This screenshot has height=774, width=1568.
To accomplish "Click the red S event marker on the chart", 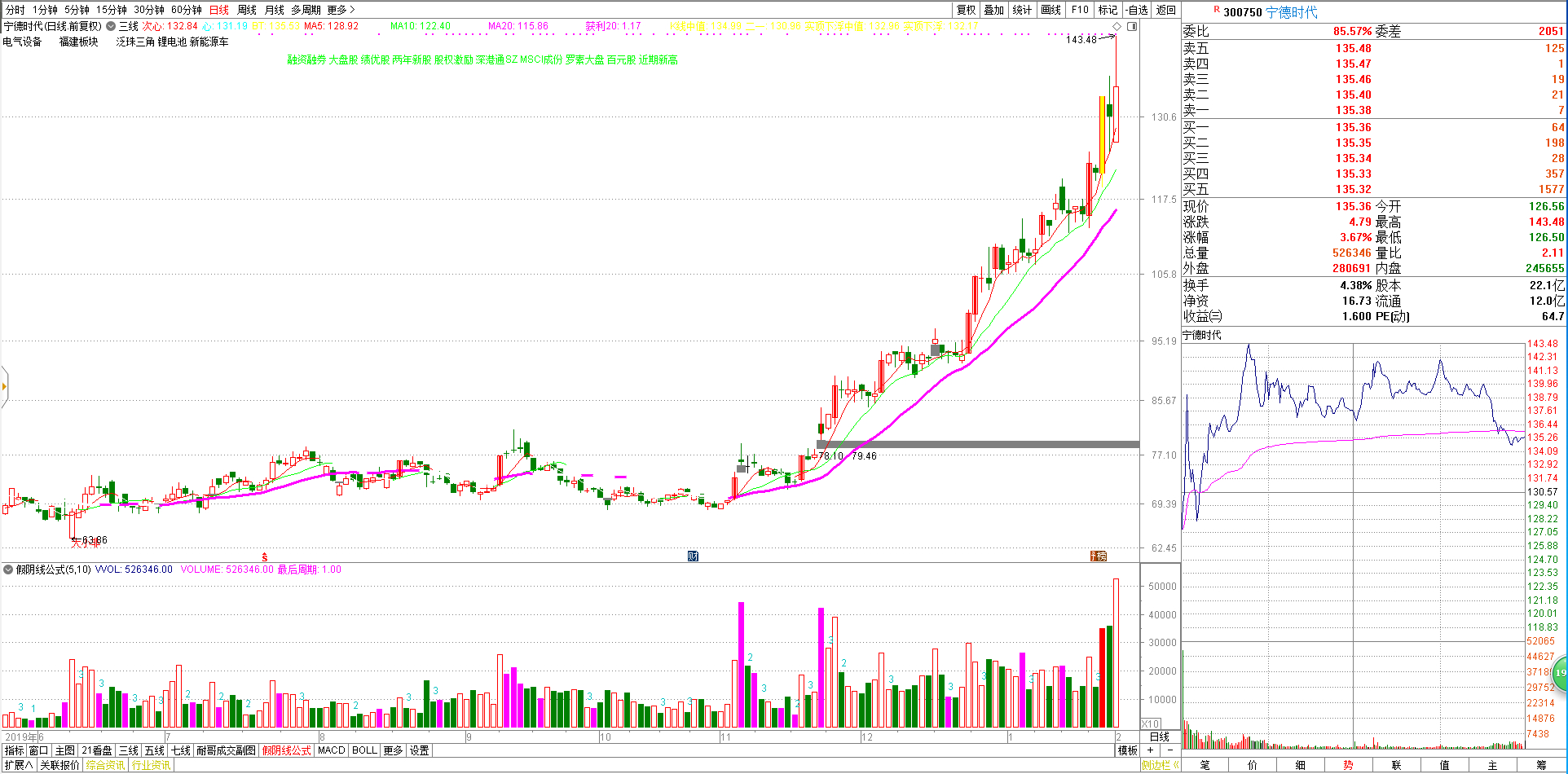I will 264,557.
